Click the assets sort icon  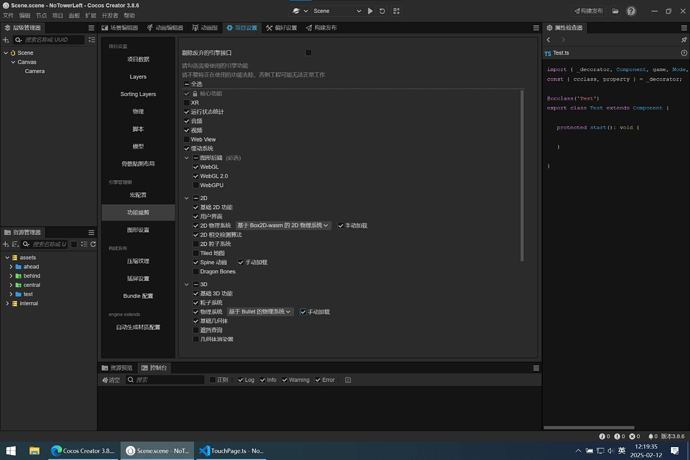coord(15,244)
